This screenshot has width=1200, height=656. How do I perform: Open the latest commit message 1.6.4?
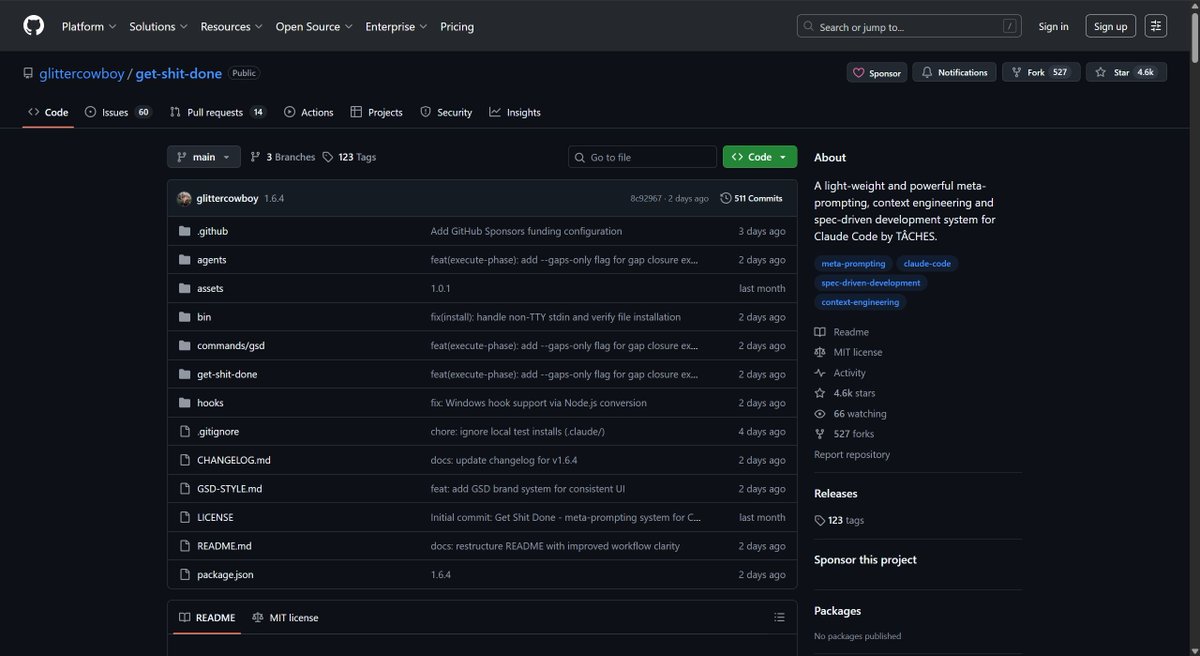click(274, 199)
